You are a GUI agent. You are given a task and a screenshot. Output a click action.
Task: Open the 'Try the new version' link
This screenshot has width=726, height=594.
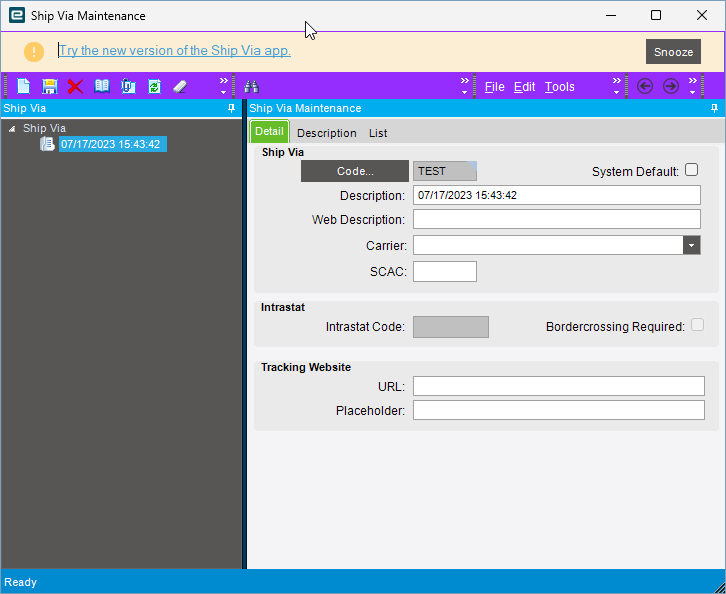(x=175, y=50)
